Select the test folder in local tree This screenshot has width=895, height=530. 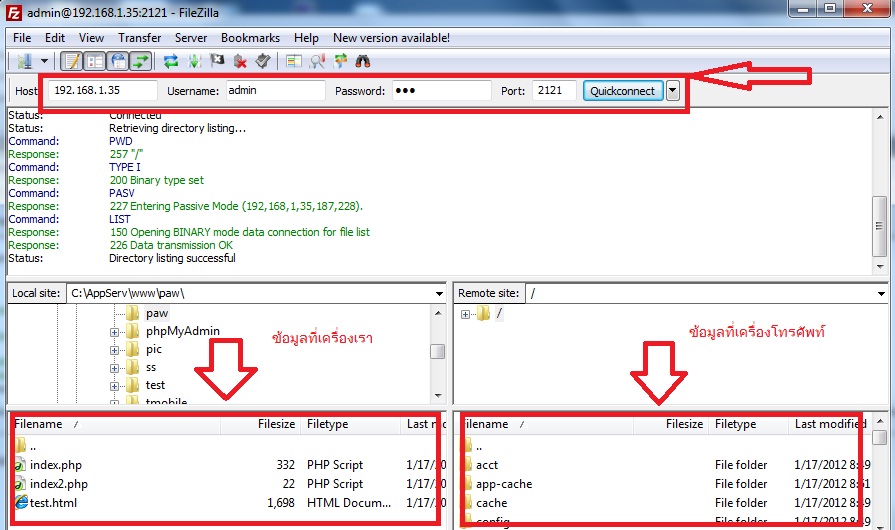tap(155, 385)
